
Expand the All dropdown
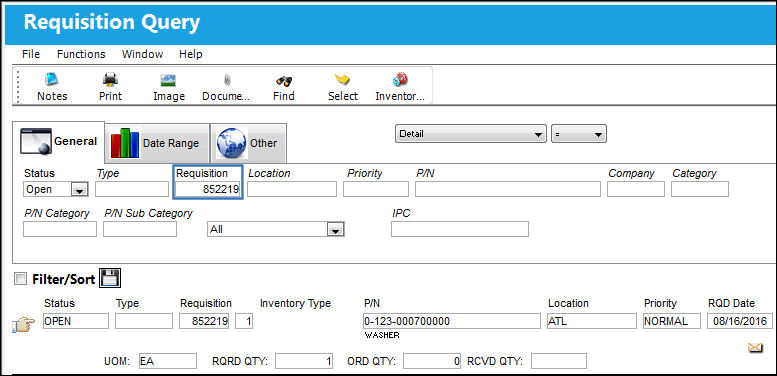[x=336, y=230]
